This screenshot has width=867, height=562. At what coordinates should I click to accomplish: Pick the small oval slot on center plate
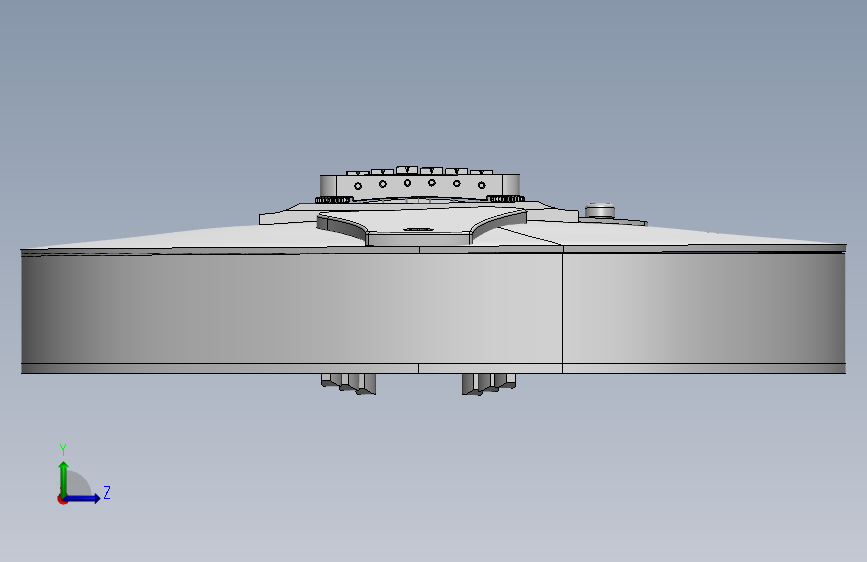coord(419,228)
